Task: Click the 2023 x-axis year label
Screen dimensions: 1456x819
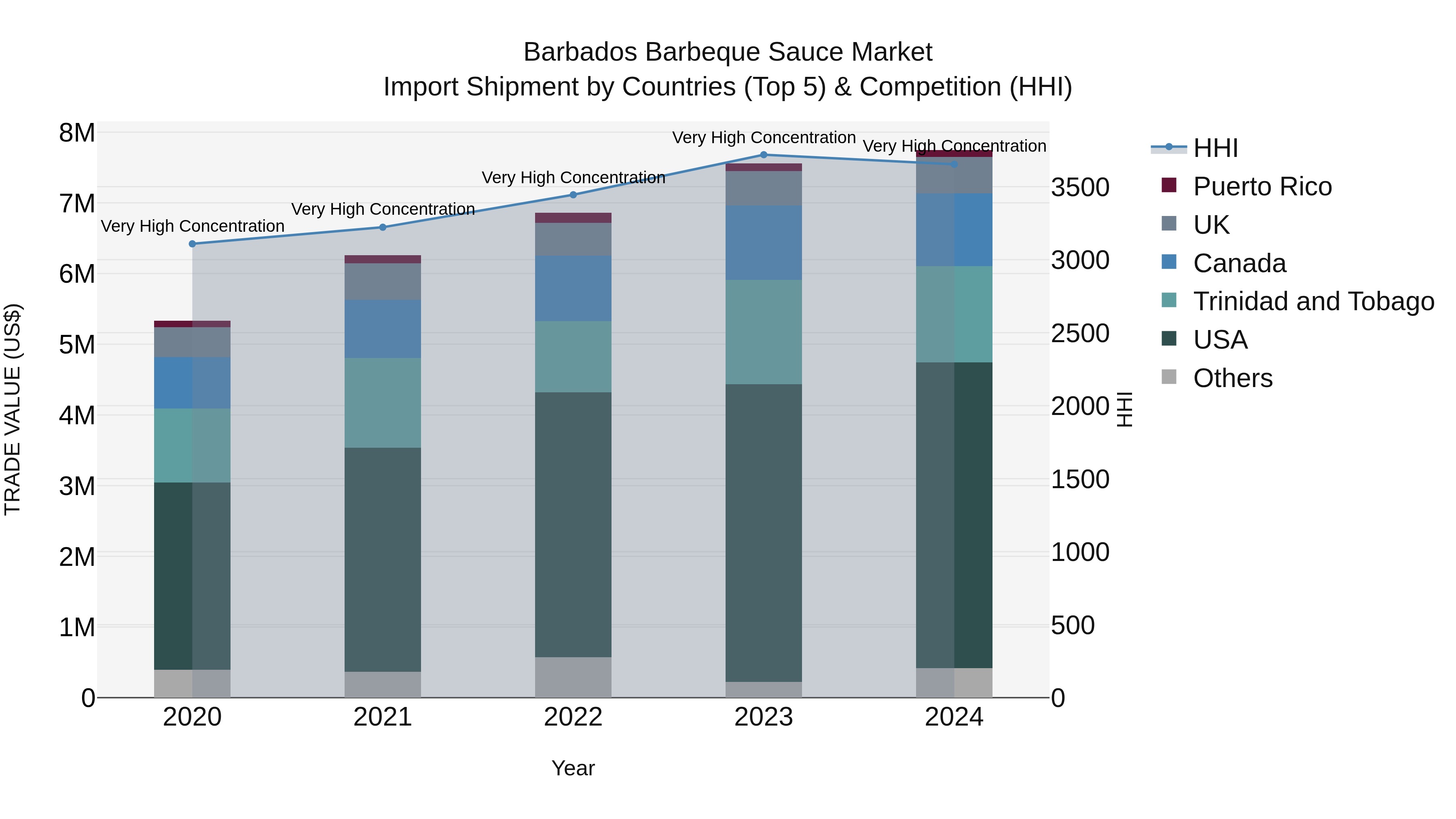Action: (x=764, y=717)
